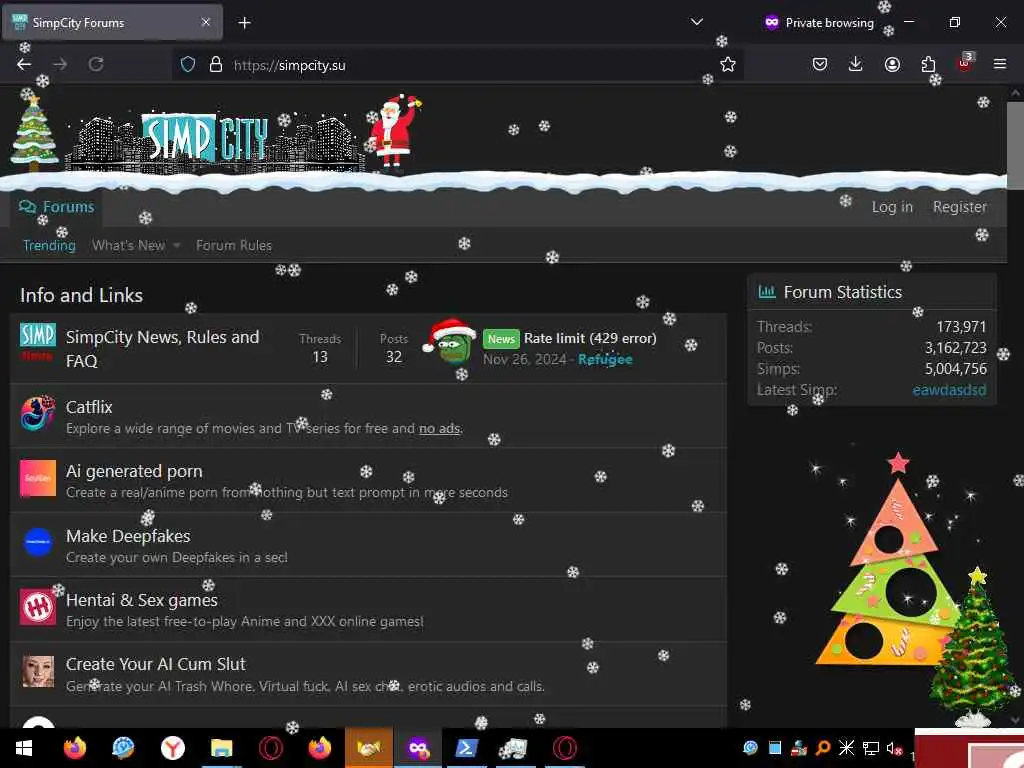
Task: Click the Forum Statistics chart icon
Action: (x=767, y=291)
